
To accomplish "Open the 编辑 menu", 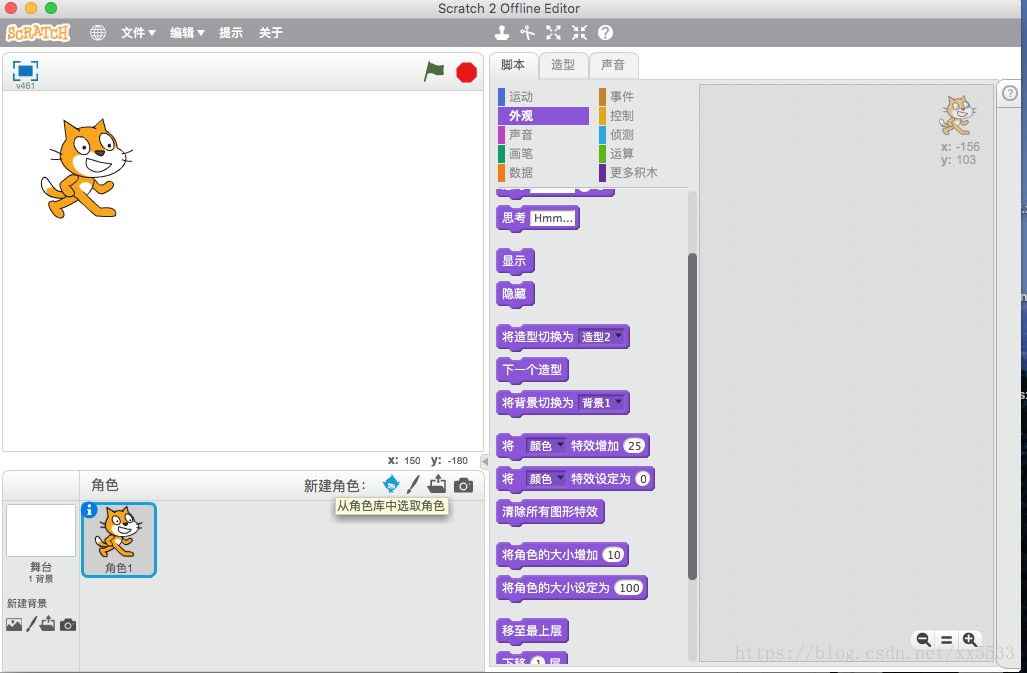I will pos(187,32).
